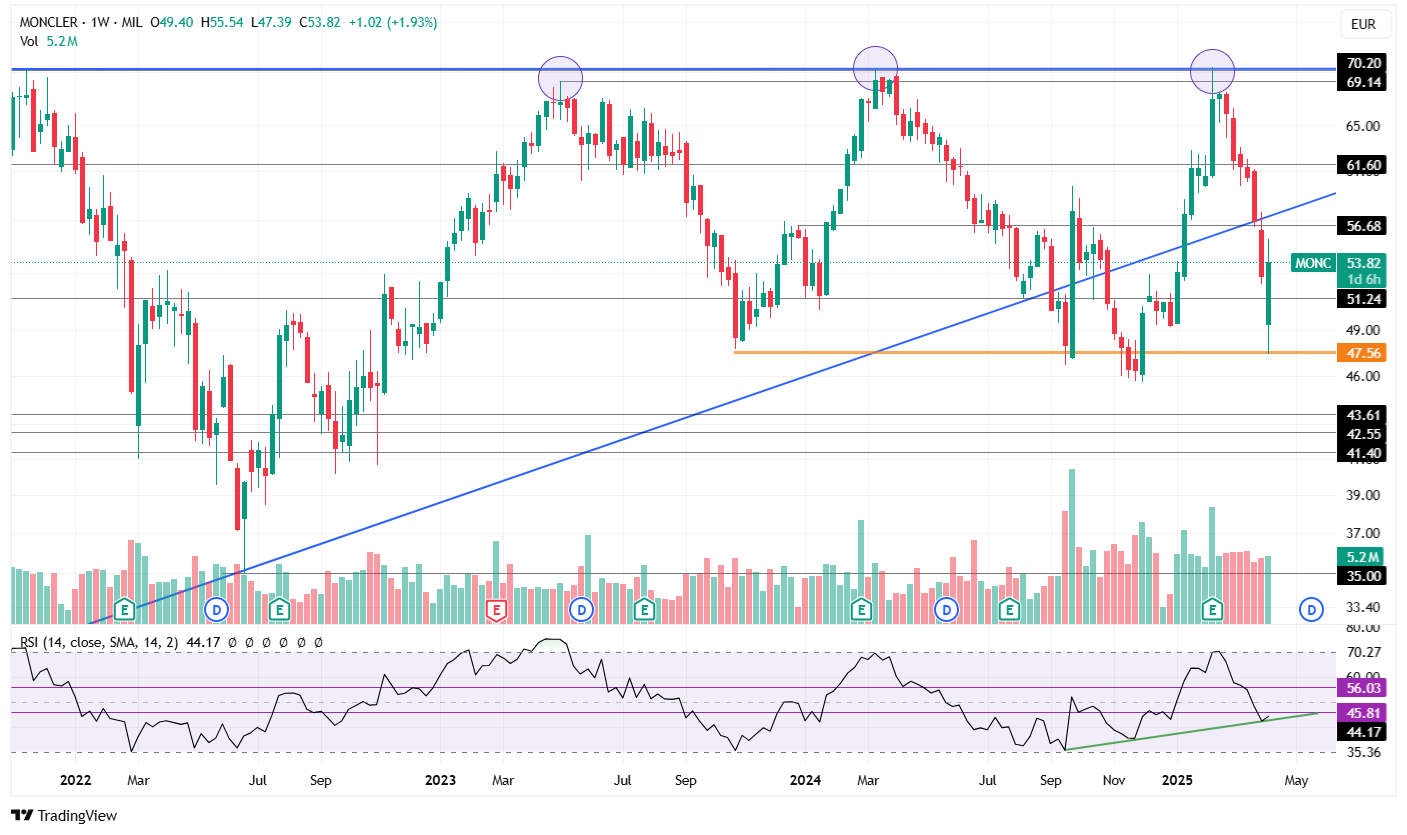Screen dimensions: 1407x835
Task: Click the 2025 label on the time axis
Action: [1176, 778]
